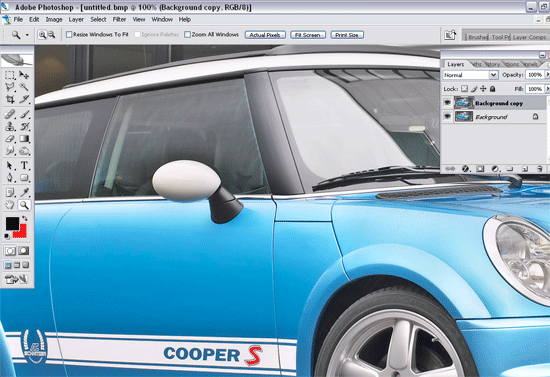This screenshot has width=550, height=377.
Task: Click the black foreground color swatch
Action: pos(12,223)
